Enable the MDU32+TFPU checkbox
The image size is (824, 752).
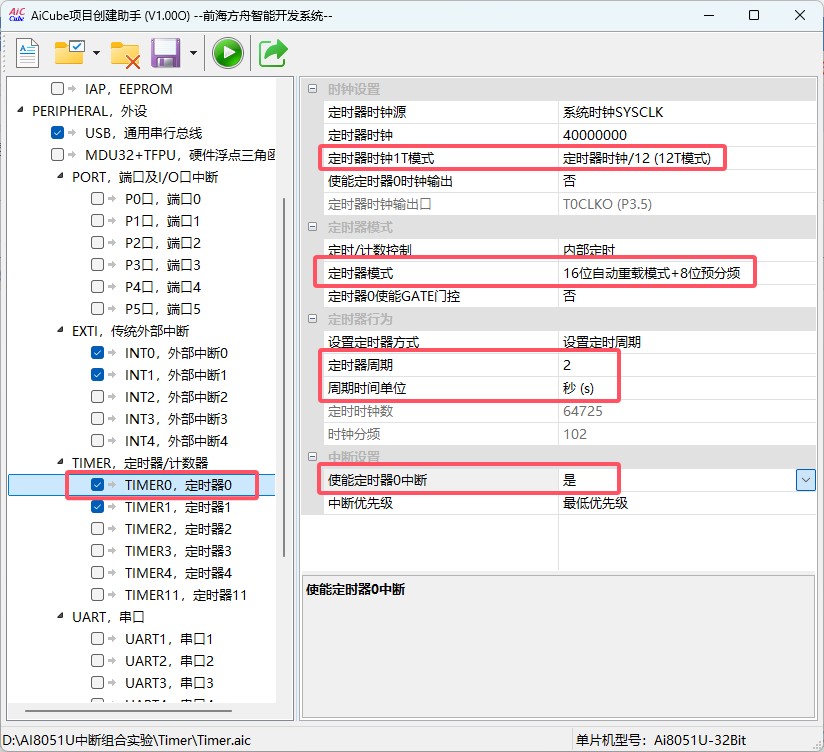click(57, 154)
